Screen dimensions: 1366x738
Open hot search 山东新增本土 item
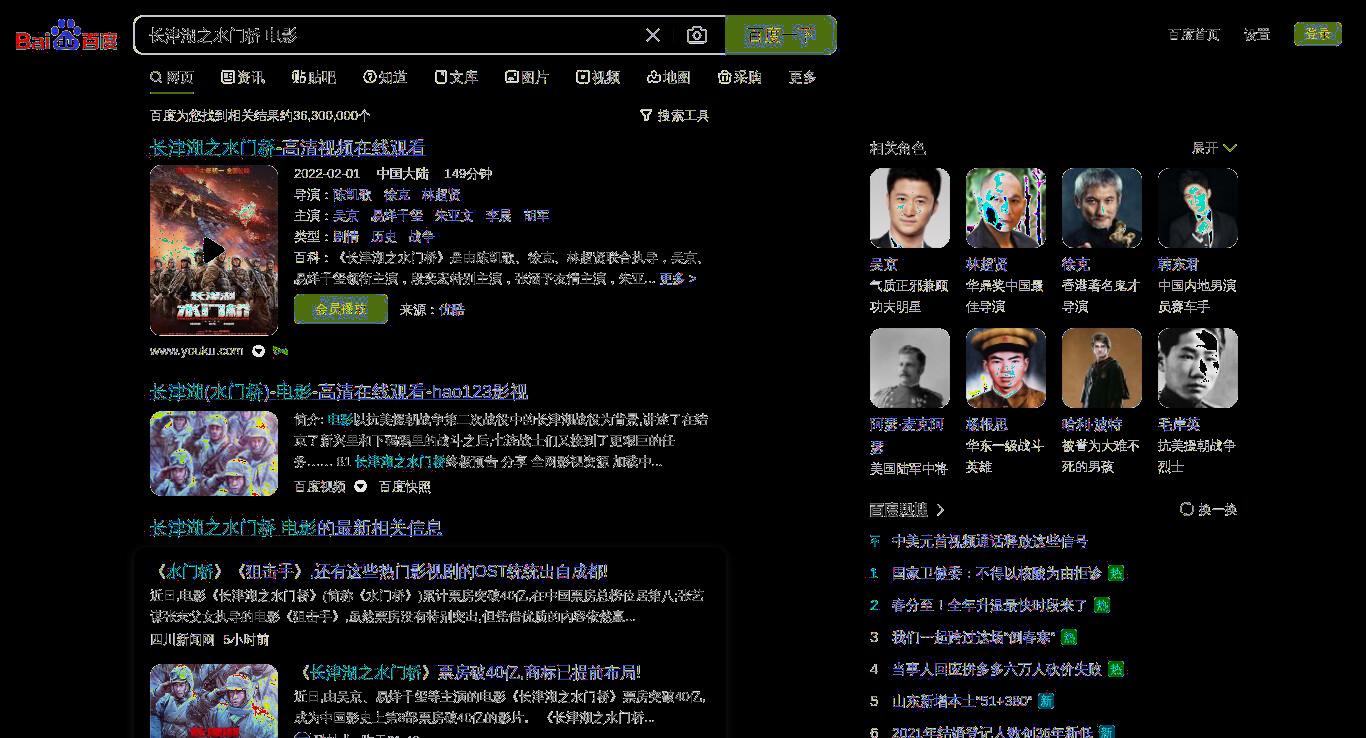(x=962, y=701)
